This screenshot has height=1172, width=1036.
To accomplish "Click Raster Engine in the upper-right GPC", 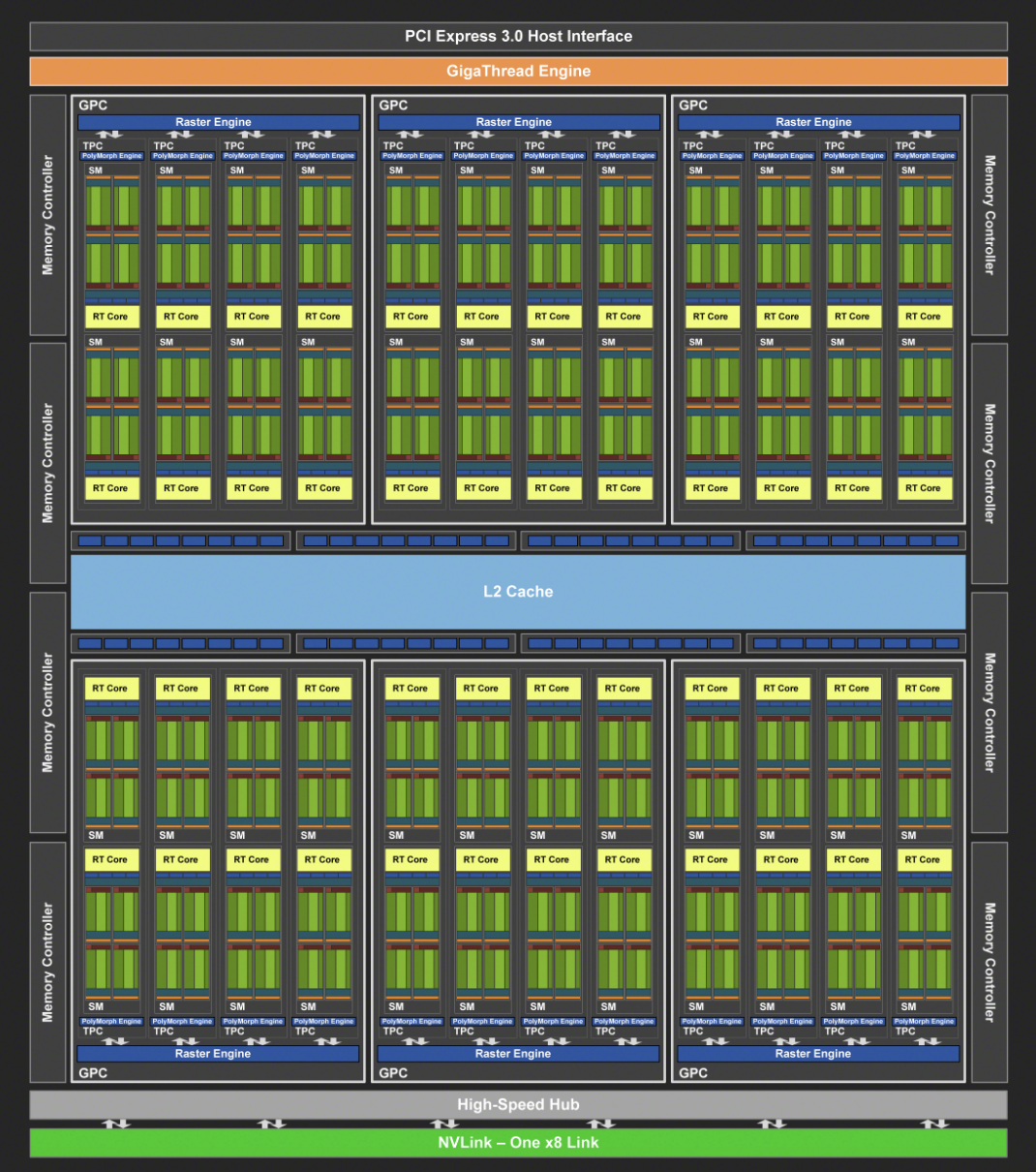I will (819, 122).
